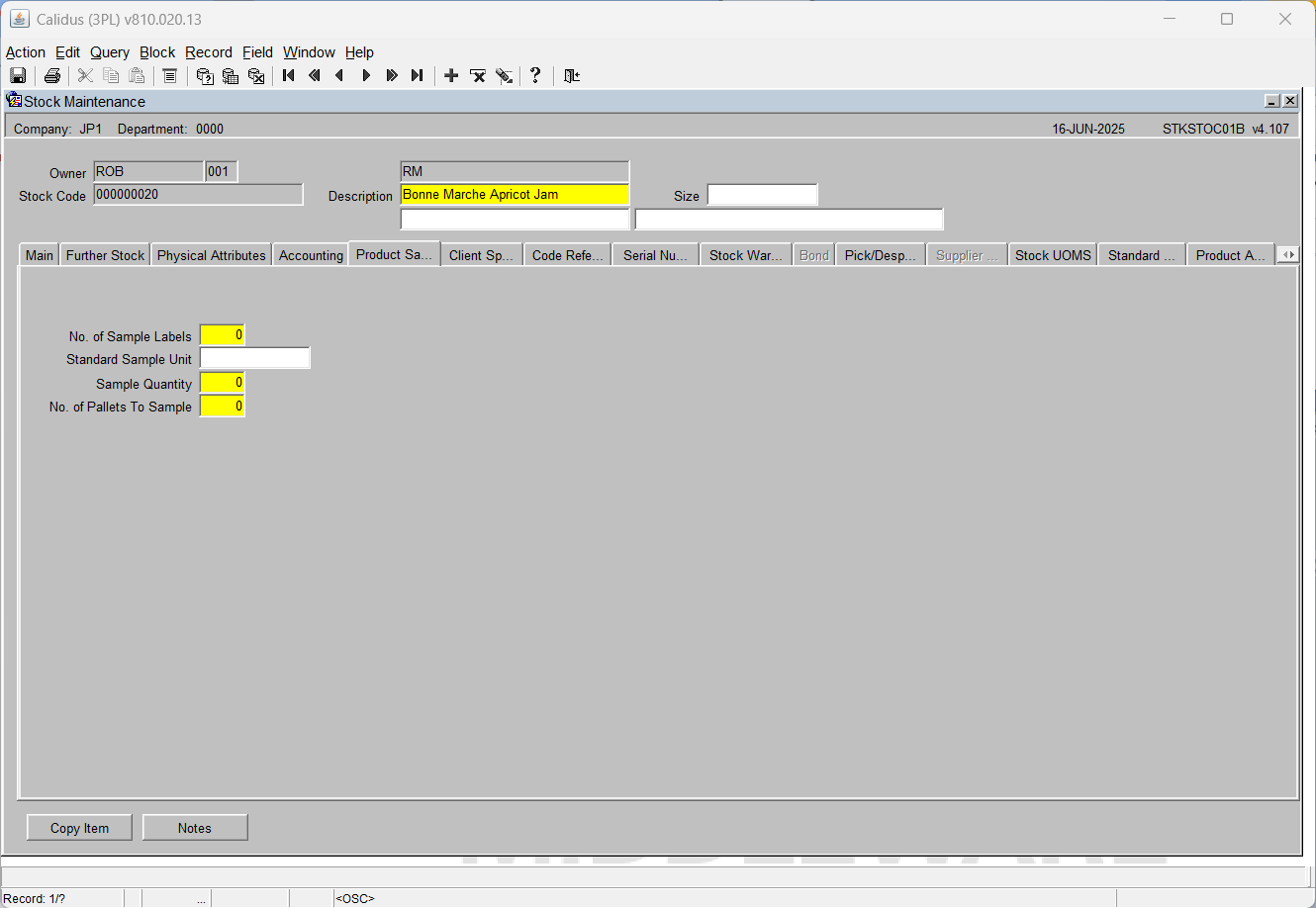Click the Standard Sample Unit field

[x=255, y=358]
